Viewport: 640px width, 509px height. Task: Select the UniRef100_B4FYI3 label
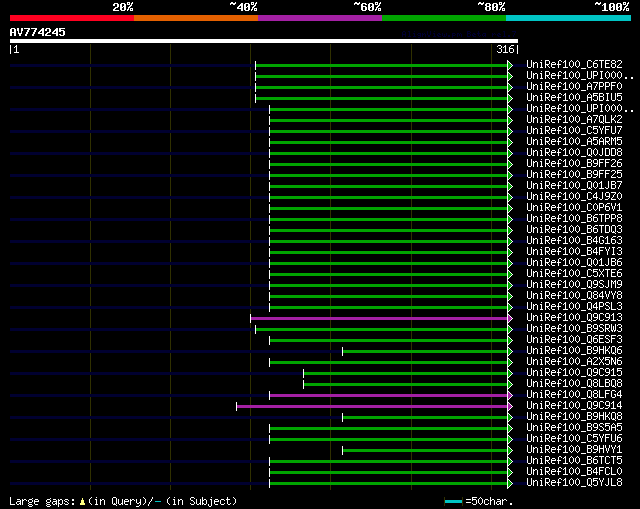[574, 252]
